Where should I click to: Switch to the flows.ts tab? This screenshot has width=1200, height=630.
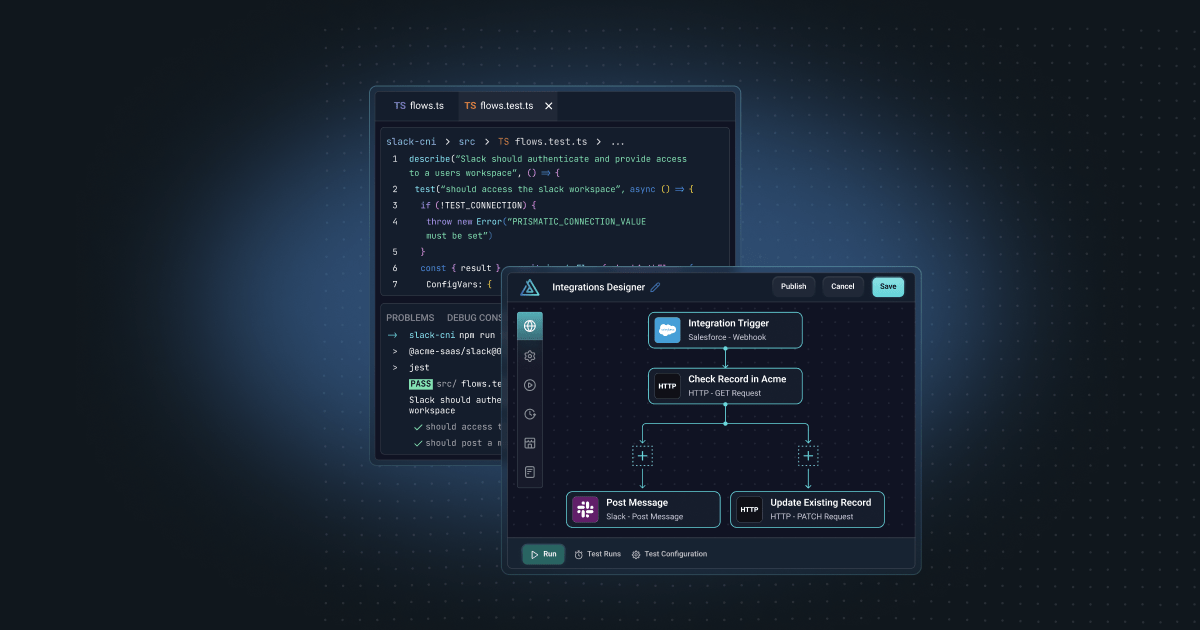419,106
